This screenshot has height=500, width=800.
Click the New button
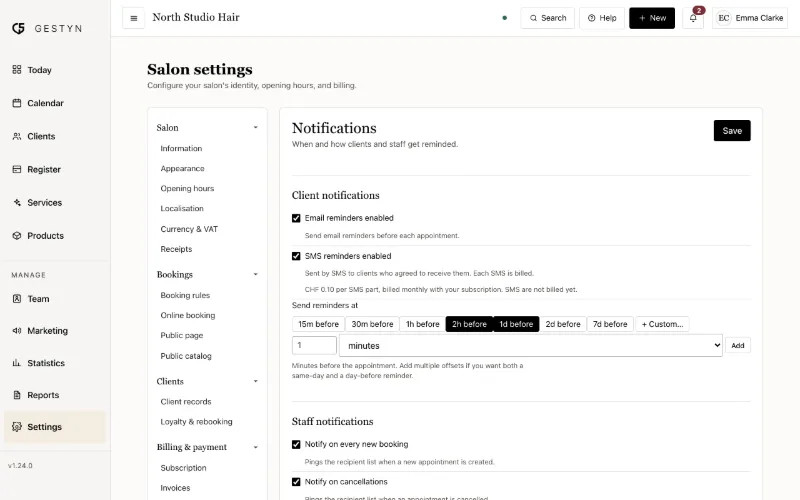[652, 18]
